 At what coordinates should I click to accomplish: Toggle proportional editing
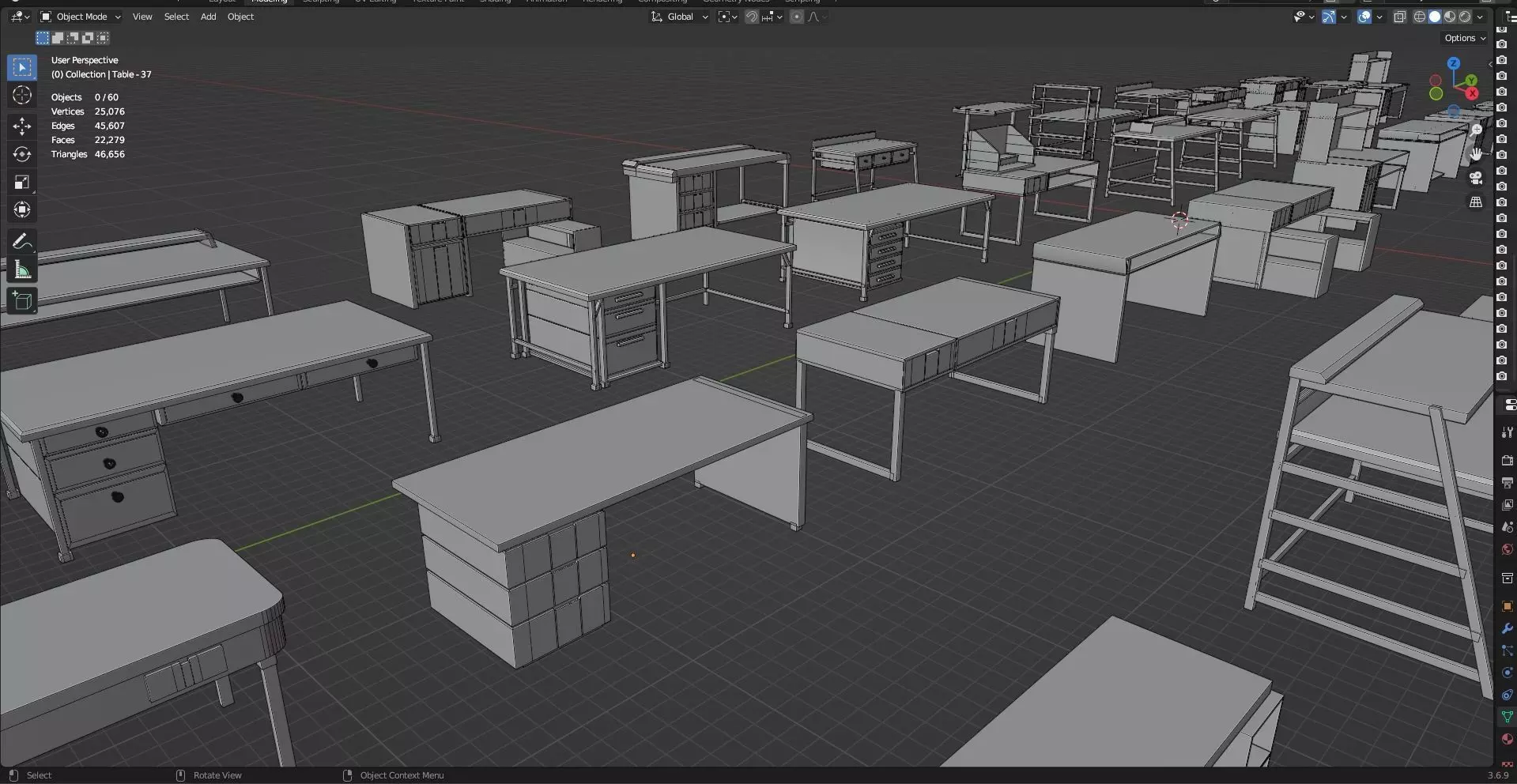pos(797,17)
